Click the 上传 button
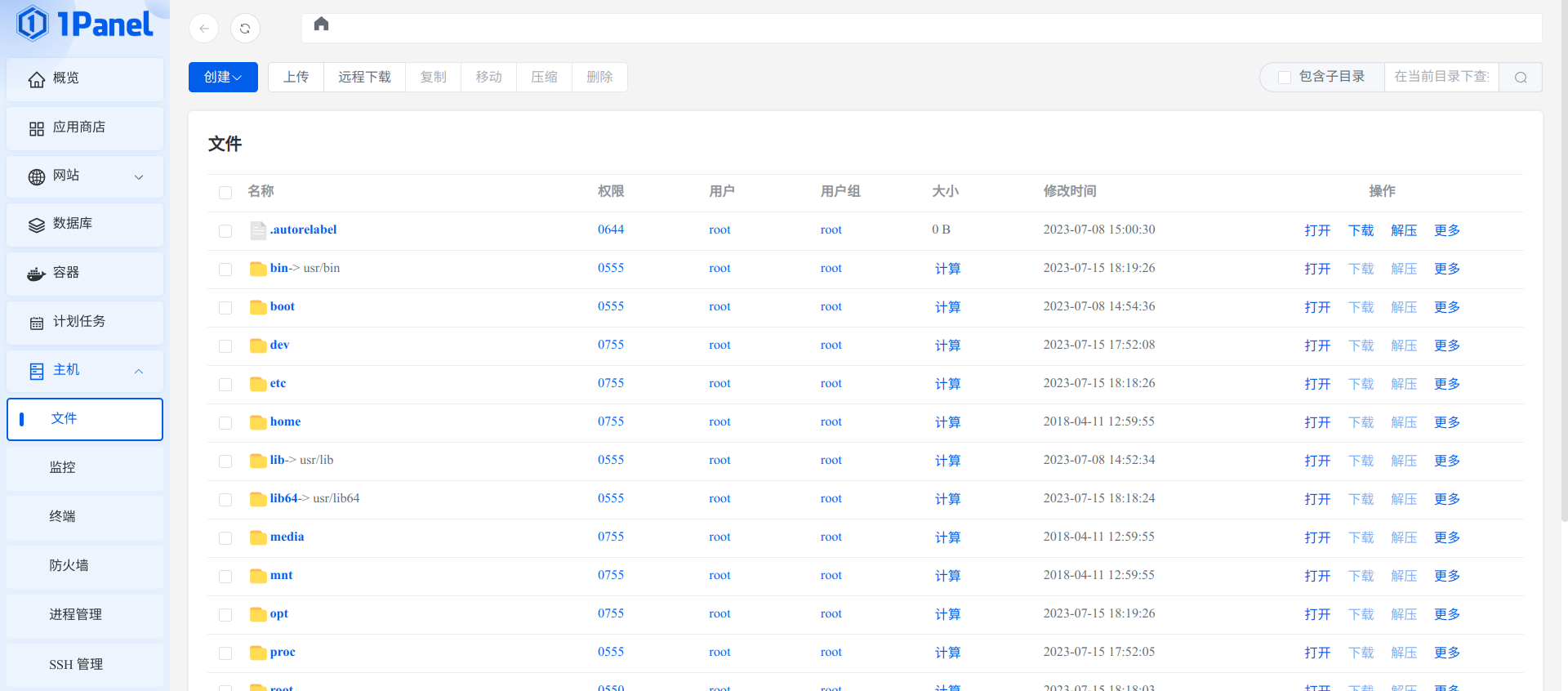 (x=296, y=77)
